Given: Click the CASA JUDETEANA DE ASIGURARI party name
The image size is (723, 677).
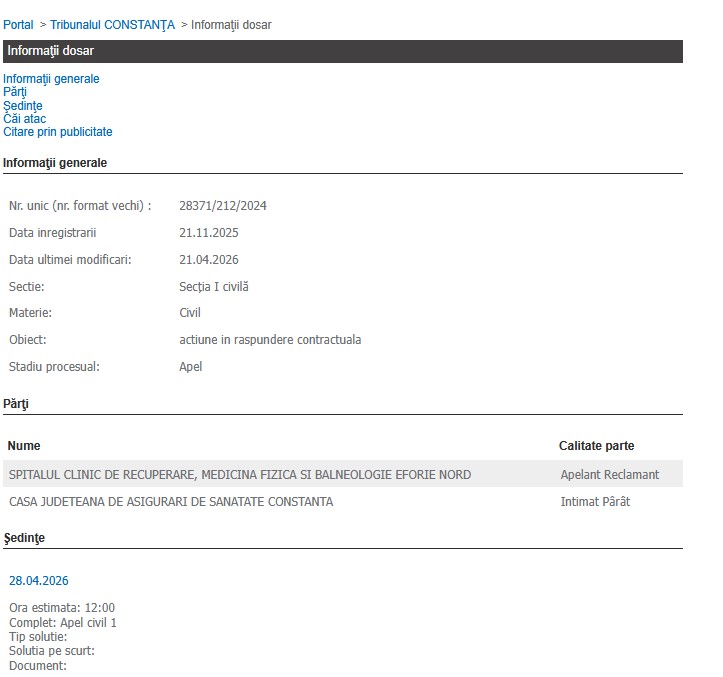Looking at the screenshot, I should (171, 501).
